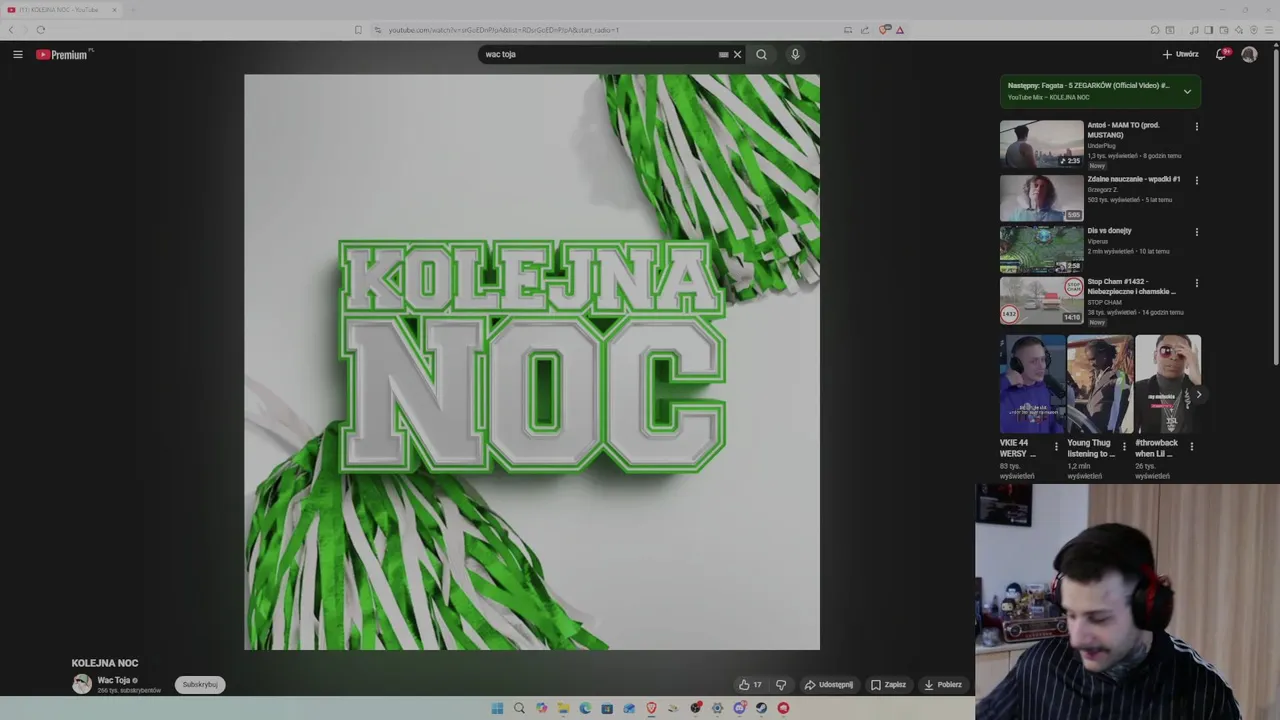Launch File Explorer from the taskbar
Image resolution: width=1280 pixels, height=720 pixels.
coord(563,708)
